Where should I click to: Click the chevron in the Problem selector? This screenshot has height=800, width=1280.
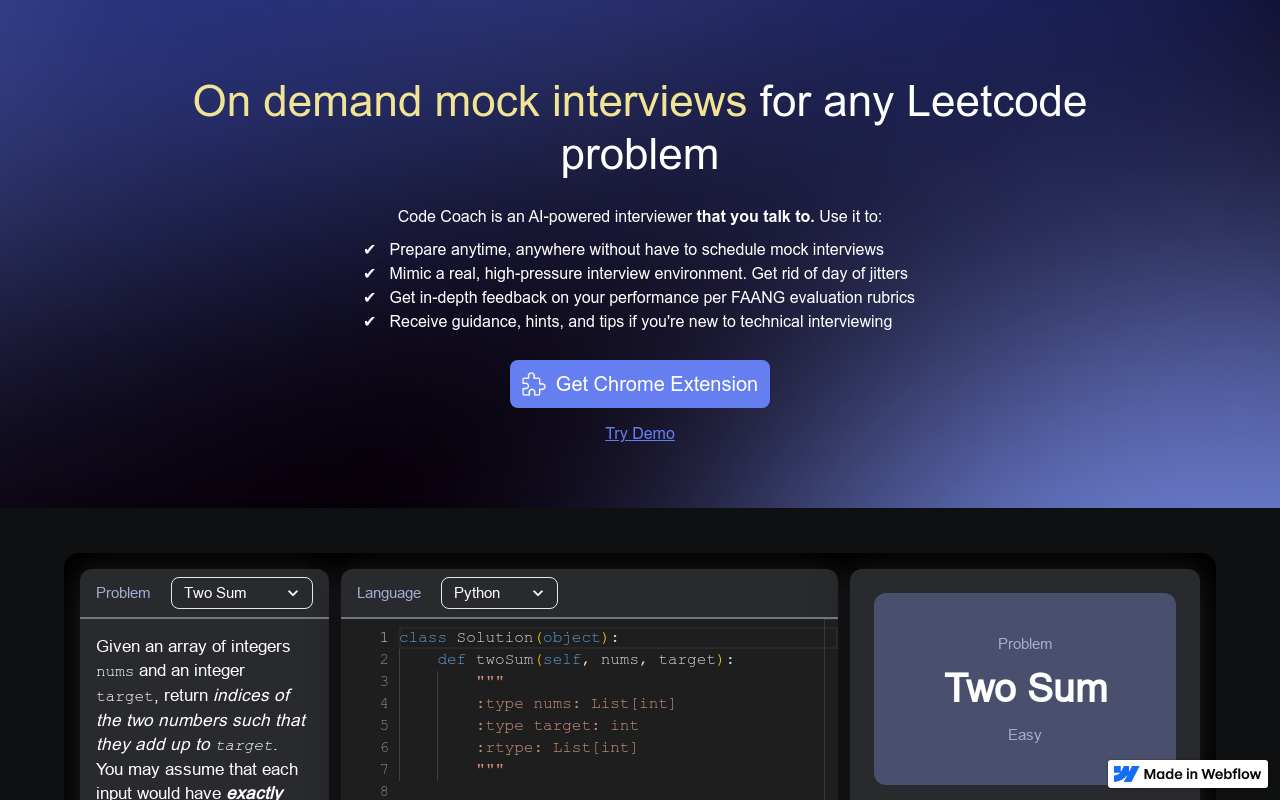point(293,593)
